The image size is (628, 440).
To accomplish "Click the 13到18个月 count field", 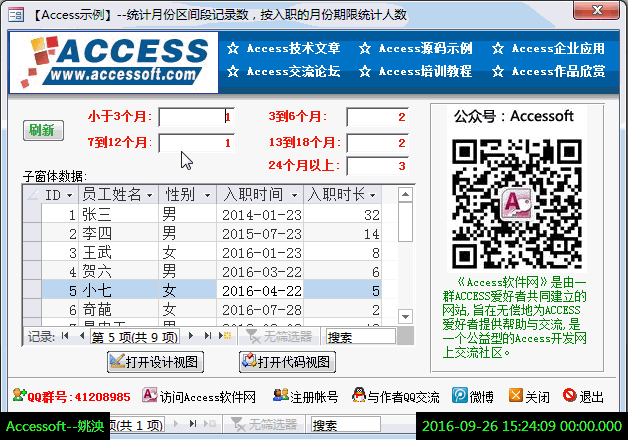I will point(377,143).
